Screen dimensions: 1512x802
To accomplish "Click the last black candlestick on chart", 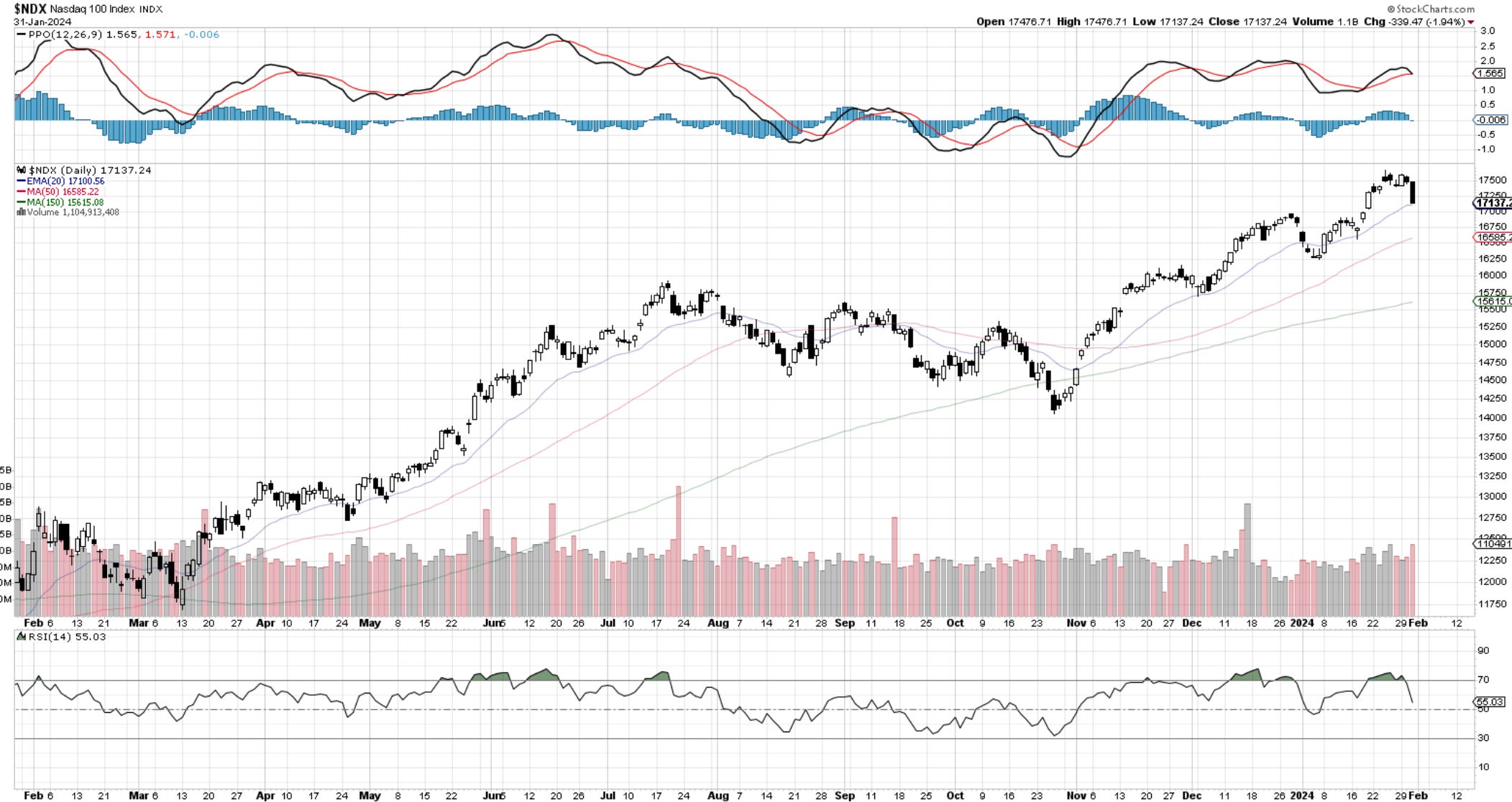I will click(x=1413, y=192).
